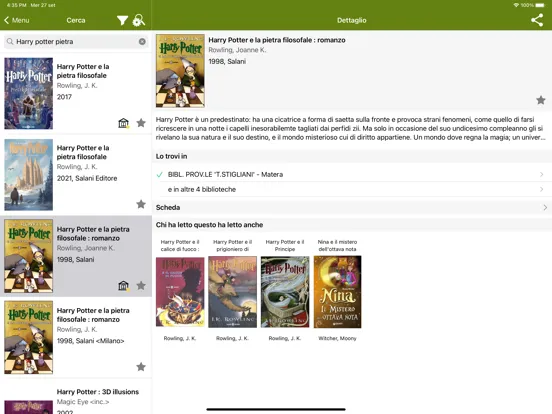Open BIBL. PROV.LE T.STIGLIANI Matera row
552x414 pixels.
point(352,174)
